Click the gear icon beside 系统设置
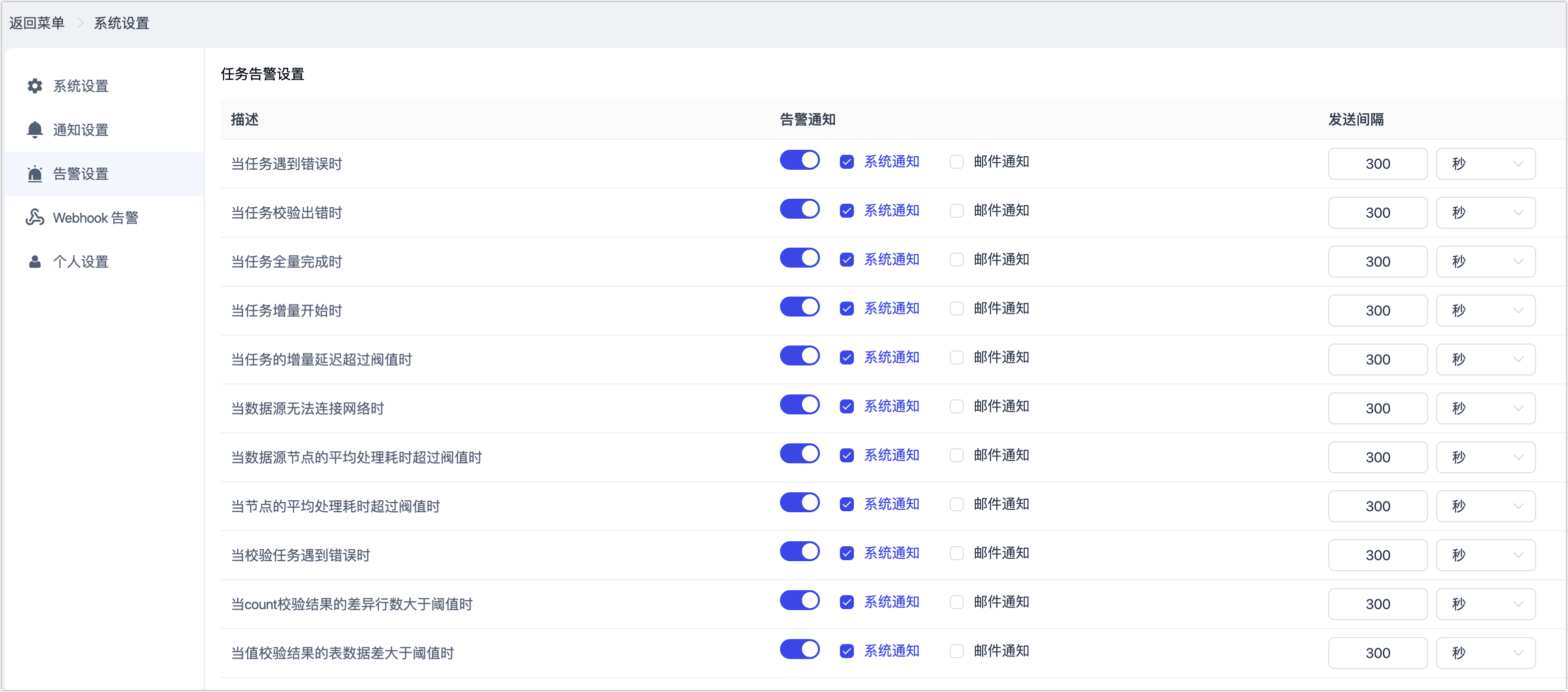Screen dimensions: 1568x692 click(34, 86)
